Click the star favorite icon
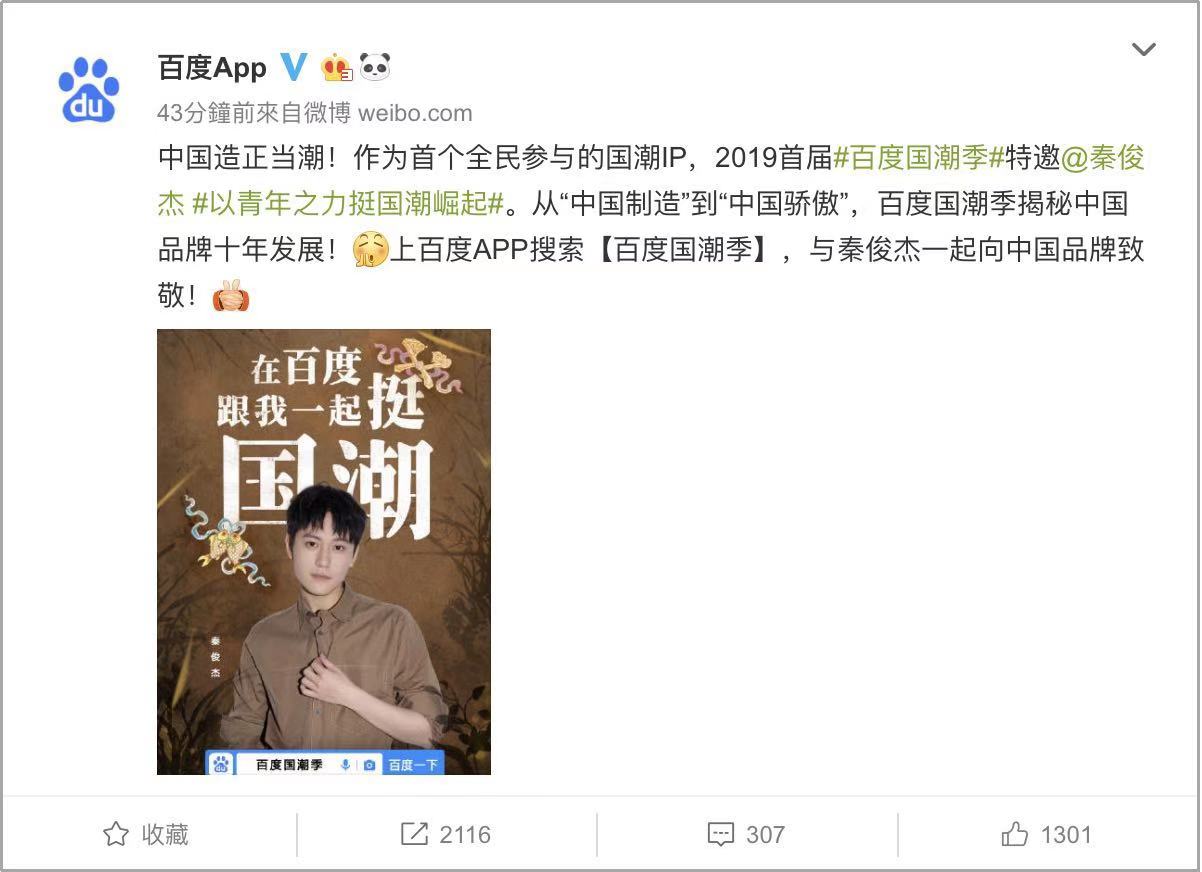Viewport: 1202px width, 872px height. pyautogui.click(x=116, y=834)
